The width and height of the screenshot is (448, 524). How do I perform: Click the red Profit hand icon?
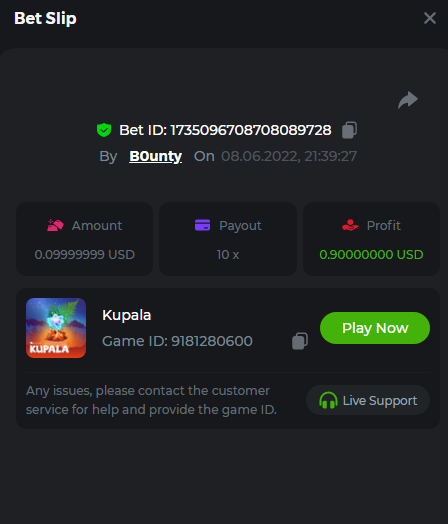350,225
